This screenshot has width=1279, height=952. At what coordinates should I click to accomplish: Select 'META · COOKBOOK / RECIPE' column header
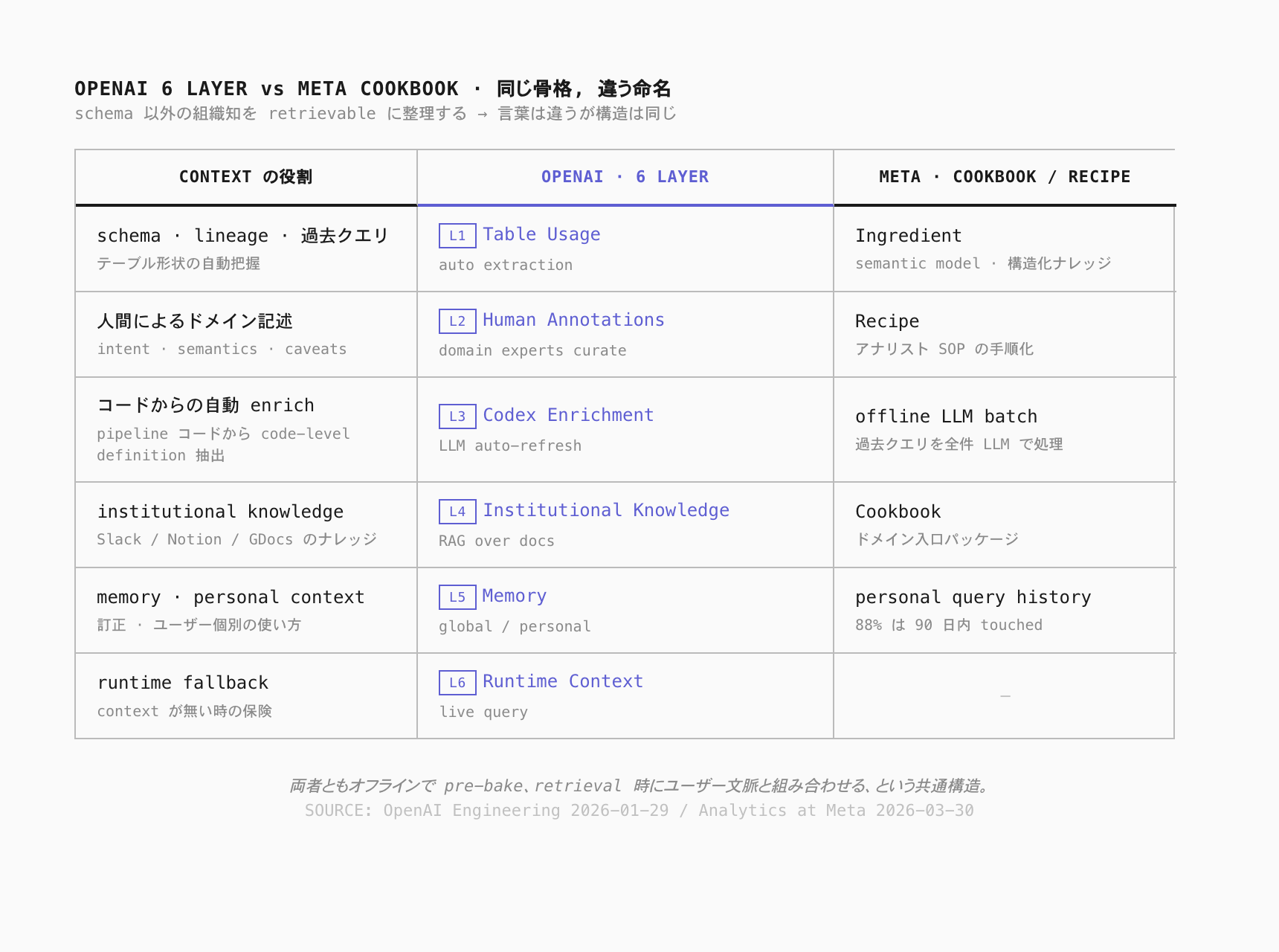tap(1005, 177)
